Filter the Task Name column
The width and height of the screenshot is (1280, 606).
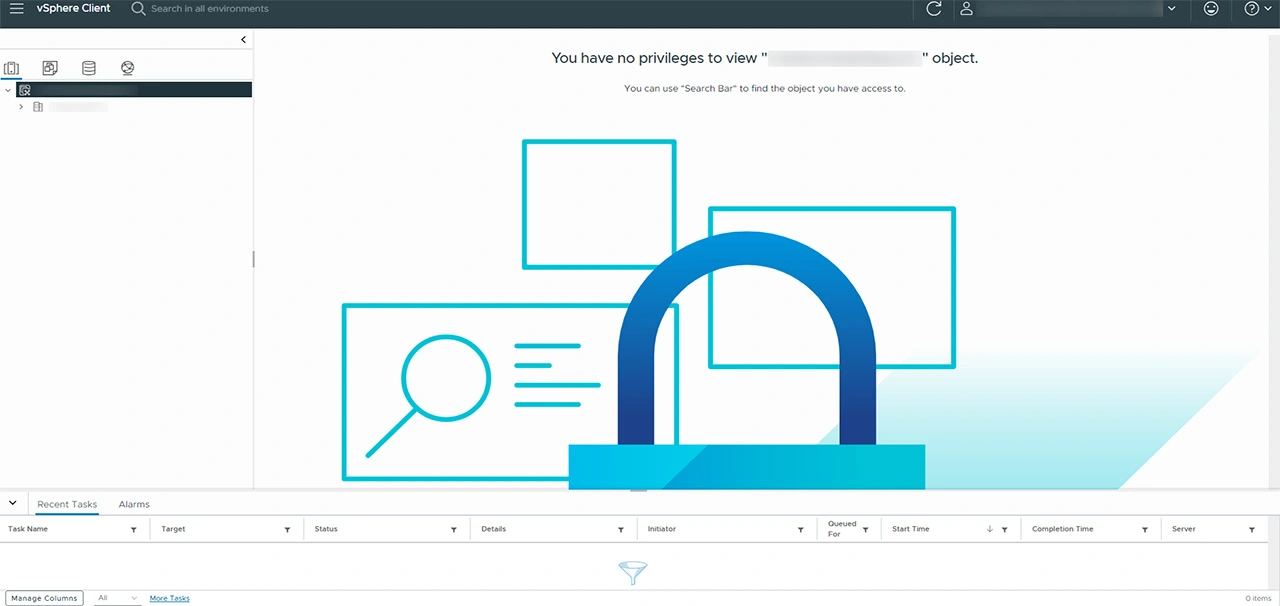tap(134, 530)
